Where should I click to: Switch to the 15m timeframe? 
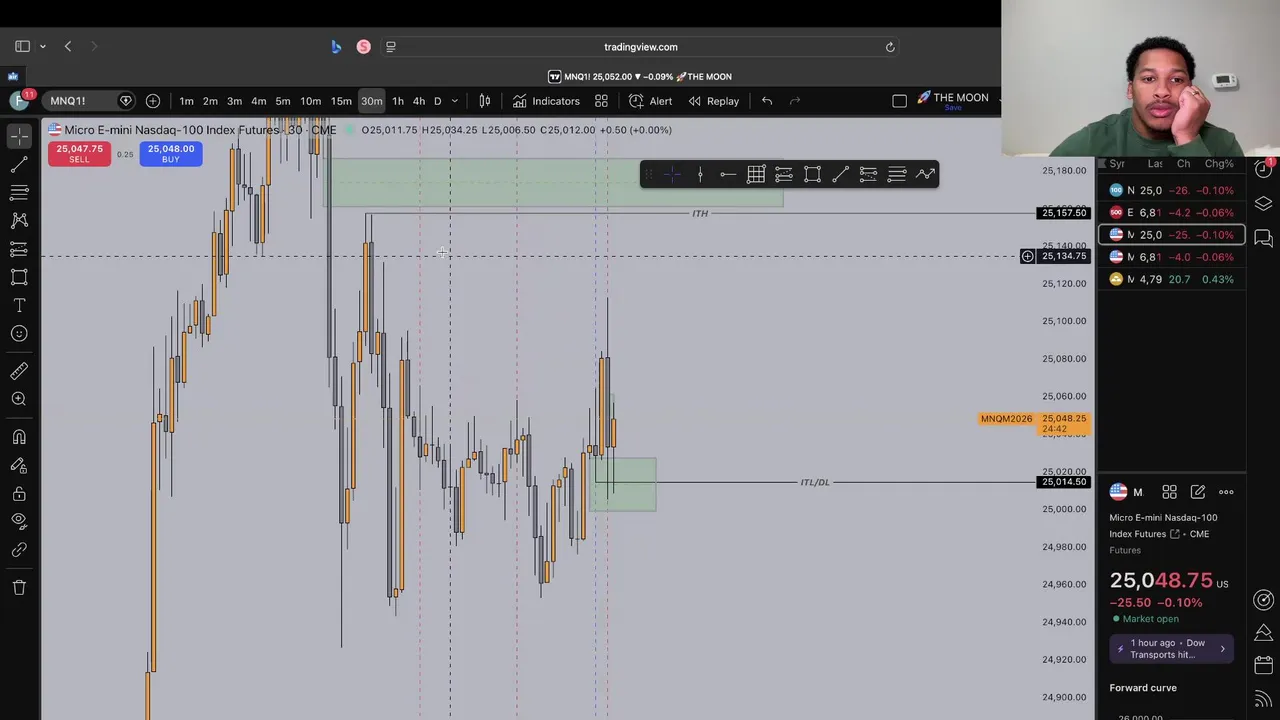[x=341, y=101]
